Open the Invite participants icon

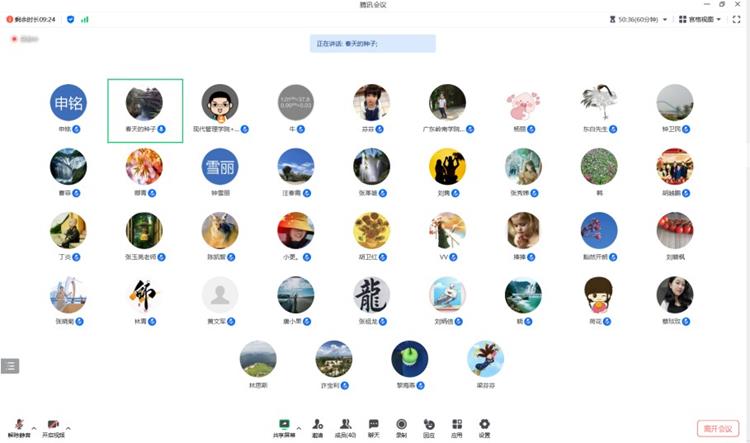tap(317, 425)
